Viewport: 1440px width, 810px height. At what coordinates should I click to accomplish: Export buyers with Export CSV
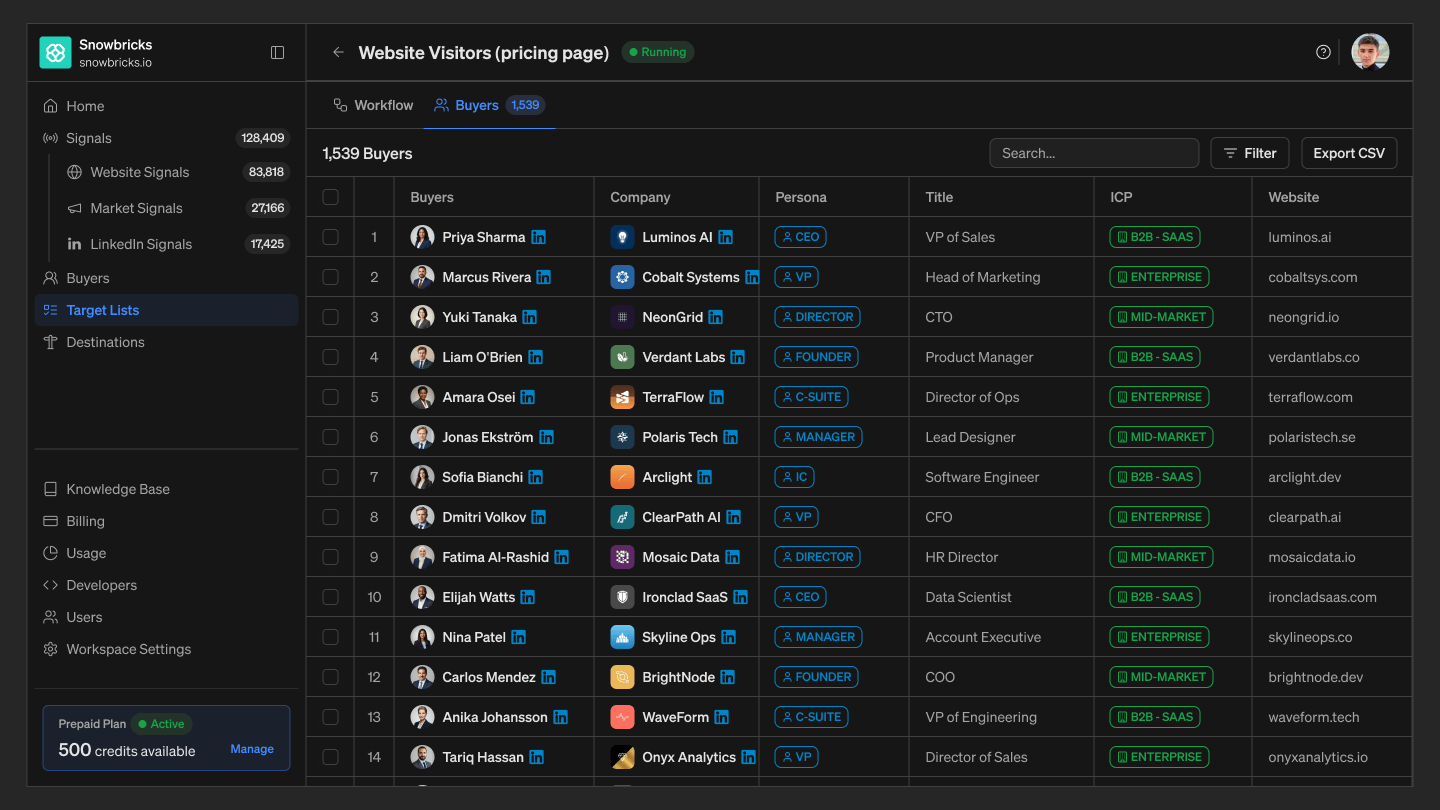(x=1349, y=153)
